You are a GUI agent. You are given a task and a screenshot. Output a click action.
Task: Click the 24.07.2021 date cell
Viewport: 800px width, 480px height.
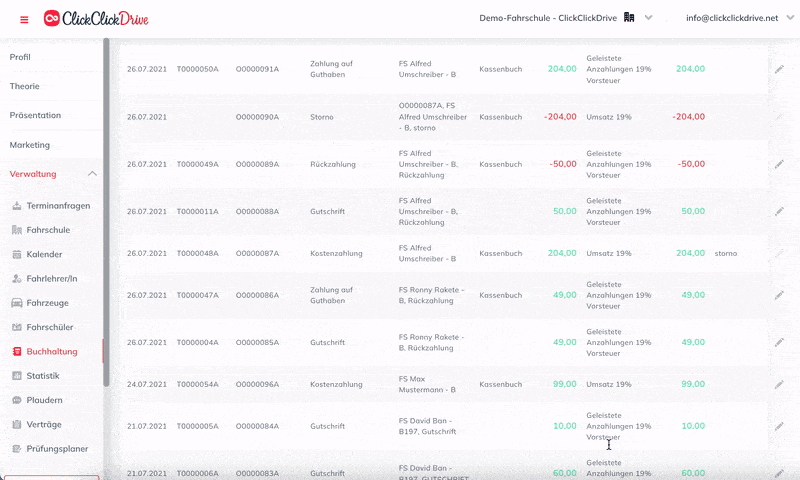click(147, 384)
